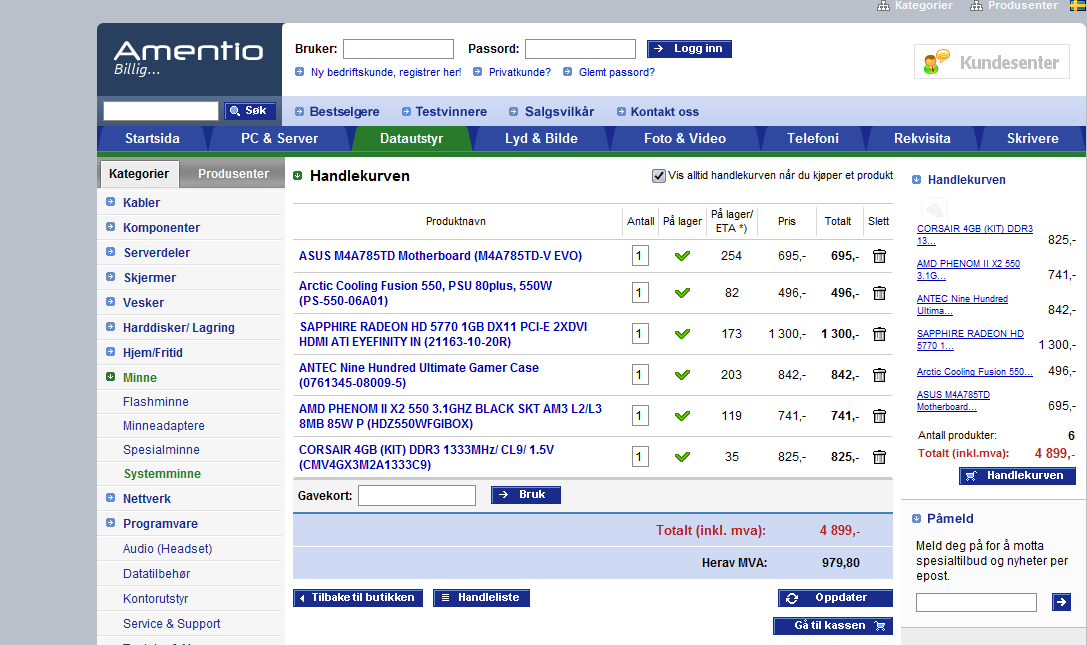Proceed with Gå til kassen button
1087x645 pixels.
pyautogui.click(x=833, y=626)
